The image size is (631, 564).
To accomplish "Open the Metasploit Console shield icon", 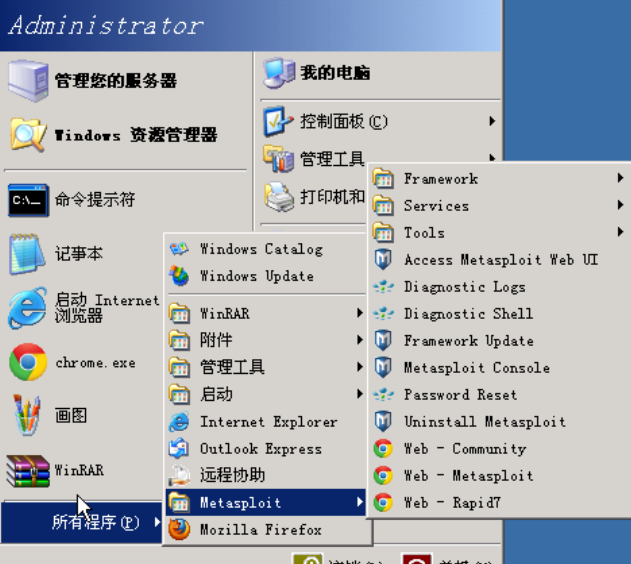I will click(383, 368).
